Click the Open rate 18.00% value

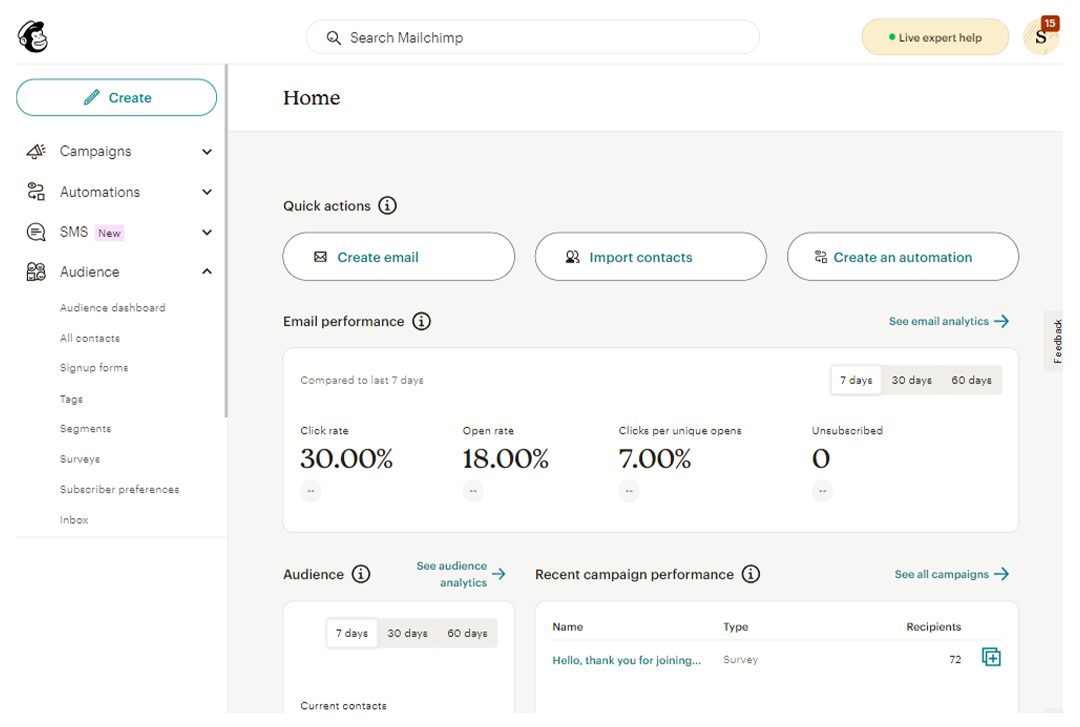(x=506, y=459)
